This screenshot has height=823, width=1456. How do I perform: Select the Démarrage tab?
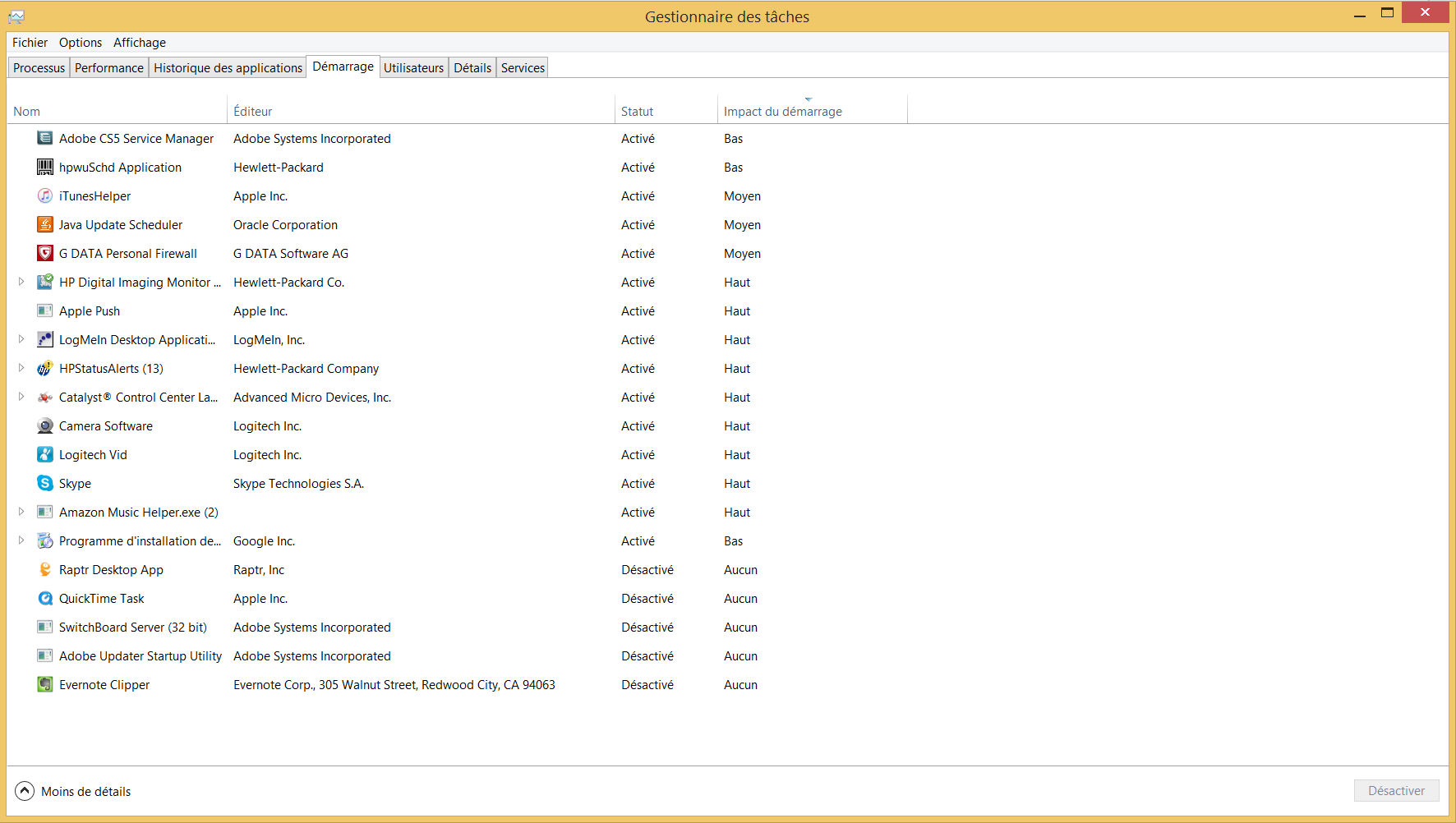pos(343,67)
